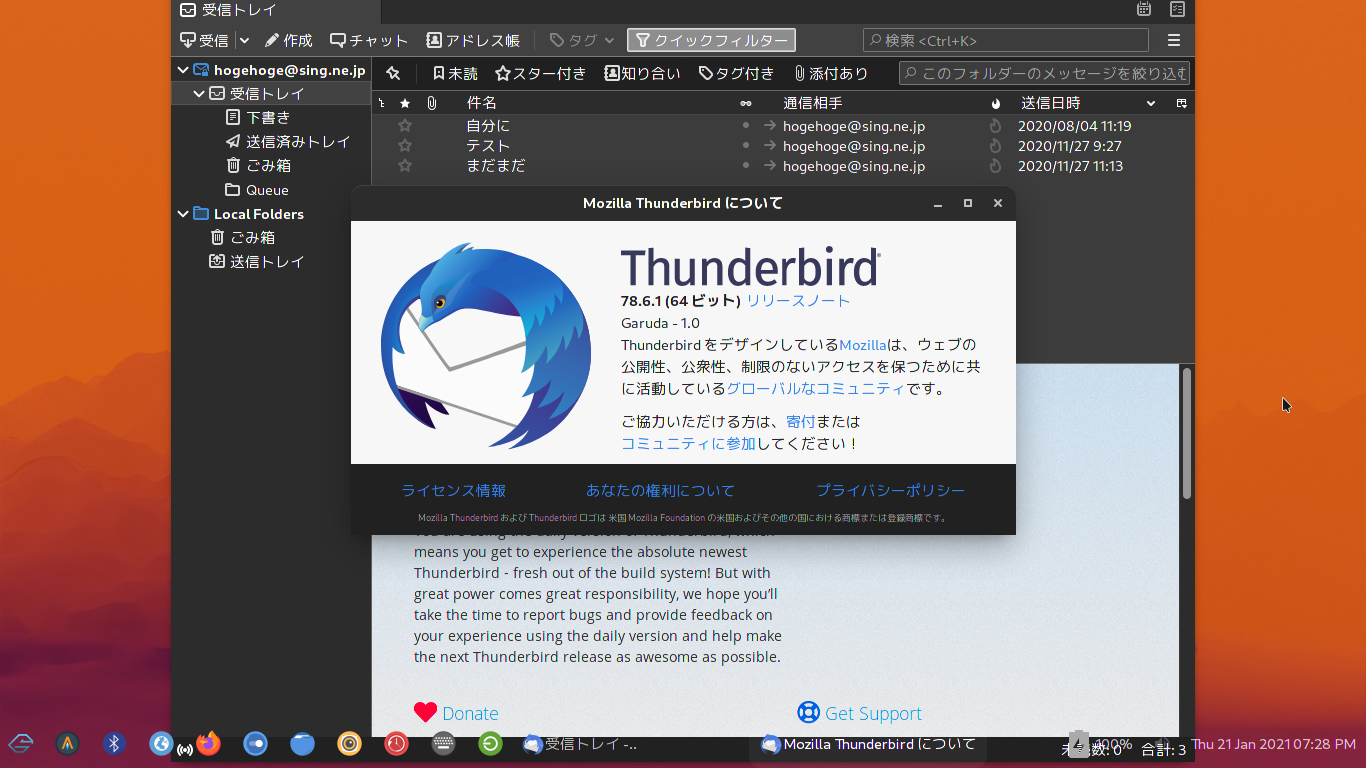Screen dimensions: 1366x768
Task: Open the blue file manager taskbar icon
Action: (x=302, y=743)
